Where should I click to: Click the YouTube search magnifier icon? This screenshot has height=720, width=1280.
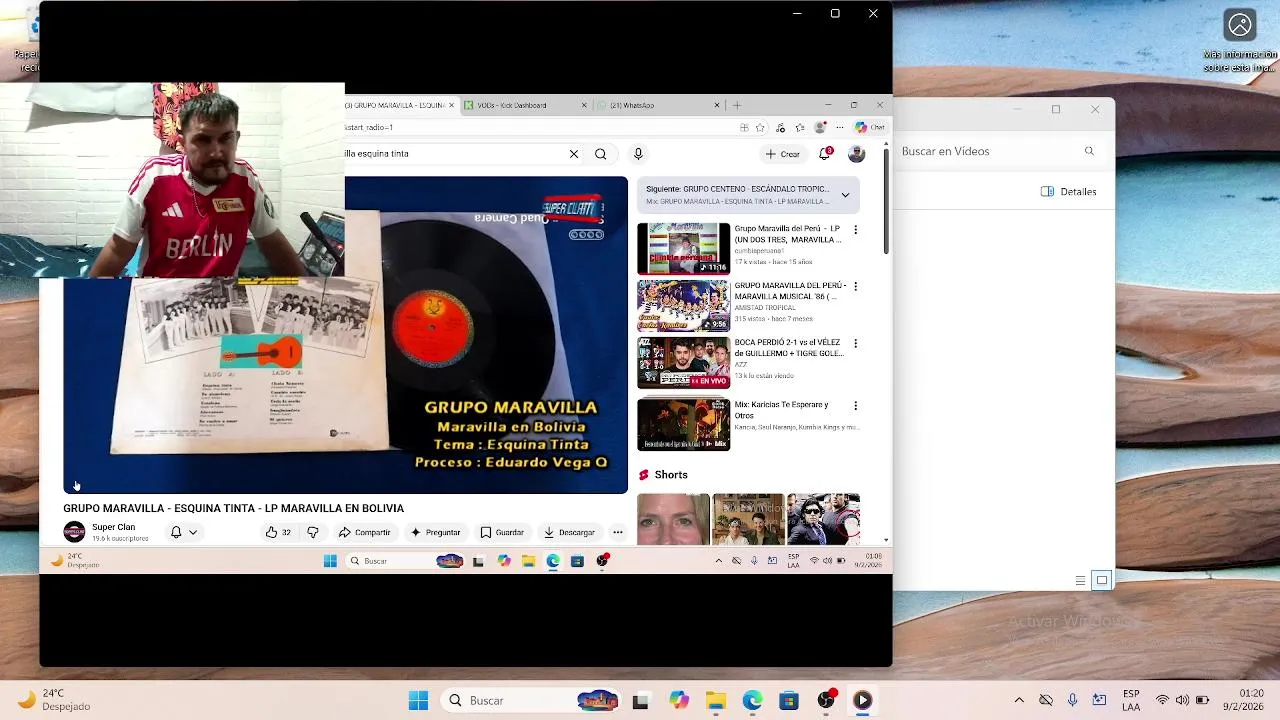(600, 154)
